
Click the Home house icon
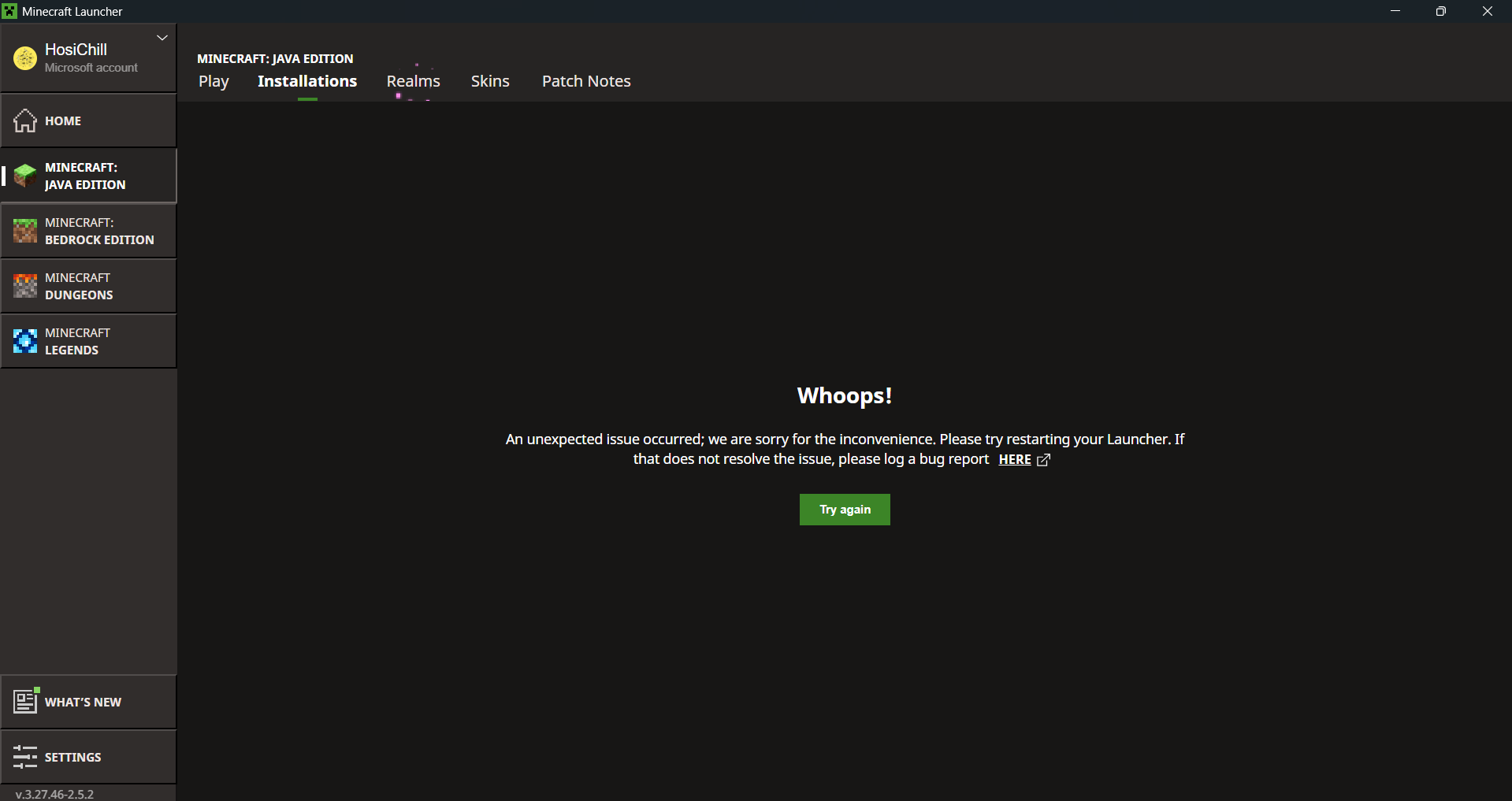click(x=25, y=121)
